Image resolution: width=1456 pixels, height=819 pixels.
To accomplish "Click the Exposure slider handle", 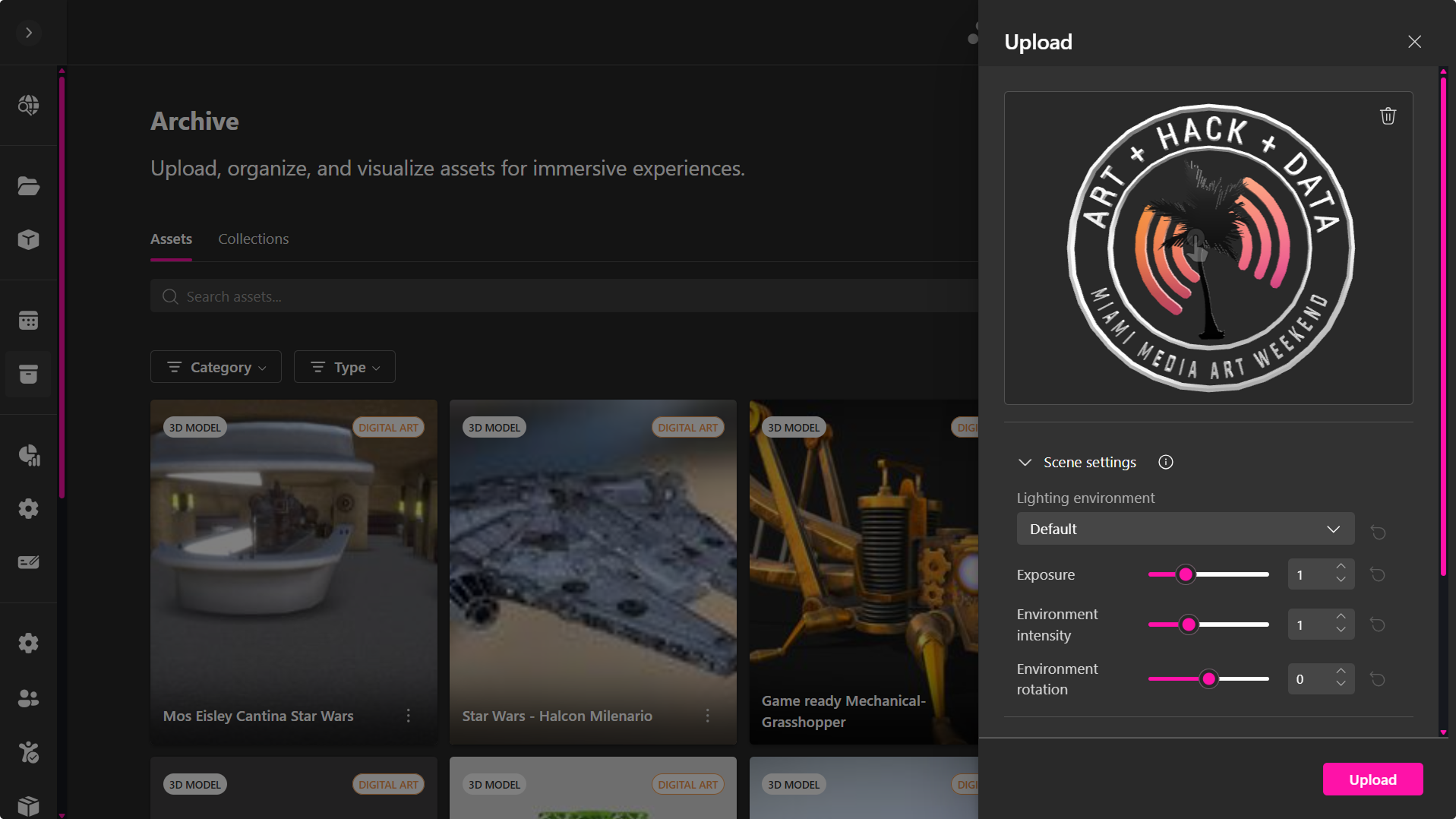I will (1186, 575).
